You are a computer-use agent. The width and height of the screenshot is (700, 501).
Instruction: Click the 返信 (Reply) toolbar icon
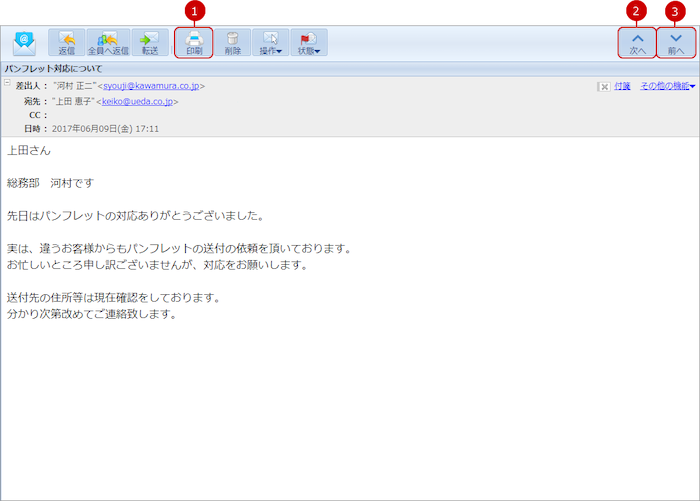(67, 42)
